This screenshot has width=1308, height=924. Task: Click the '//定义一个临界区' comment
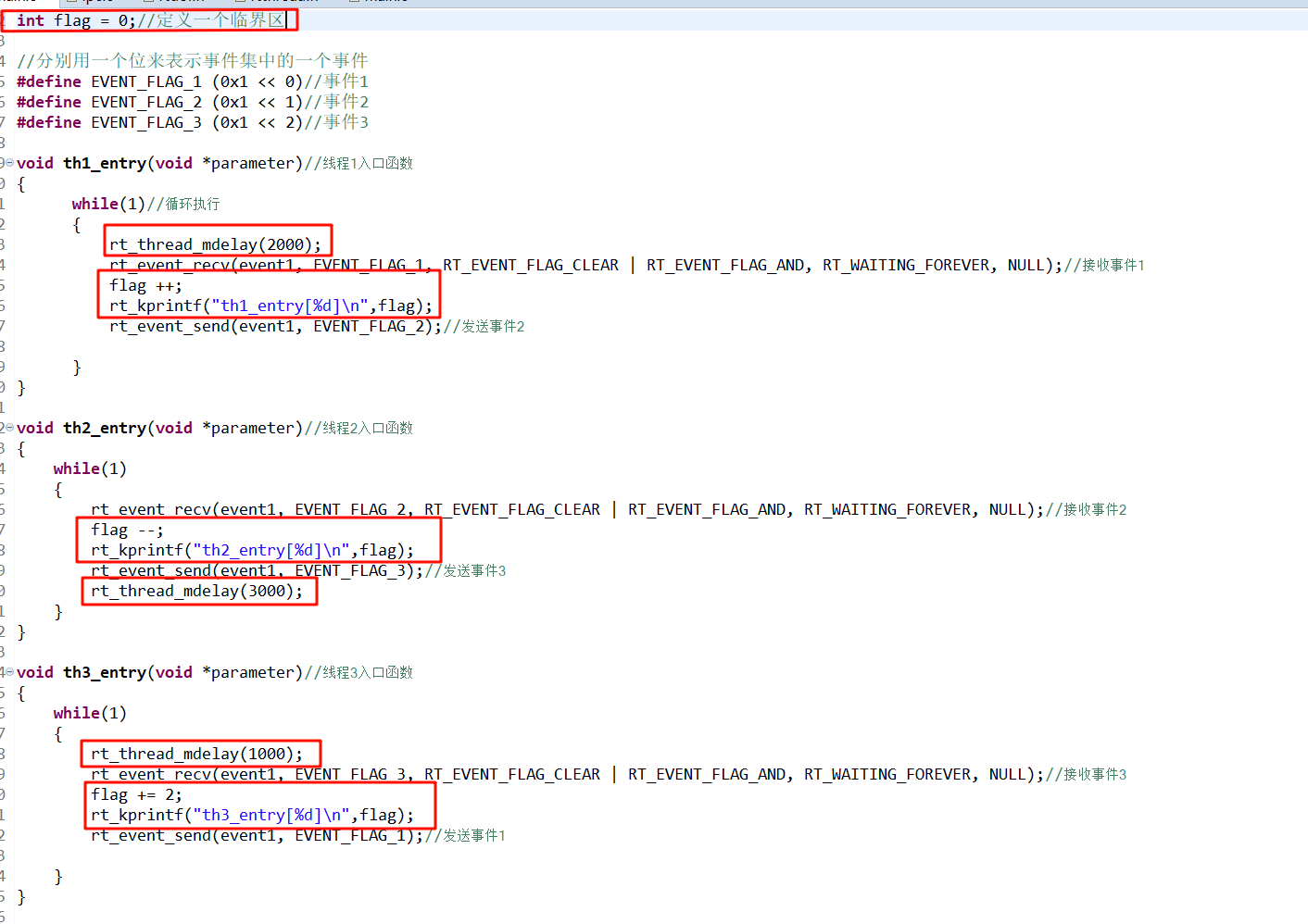click(x=211, y=20)
